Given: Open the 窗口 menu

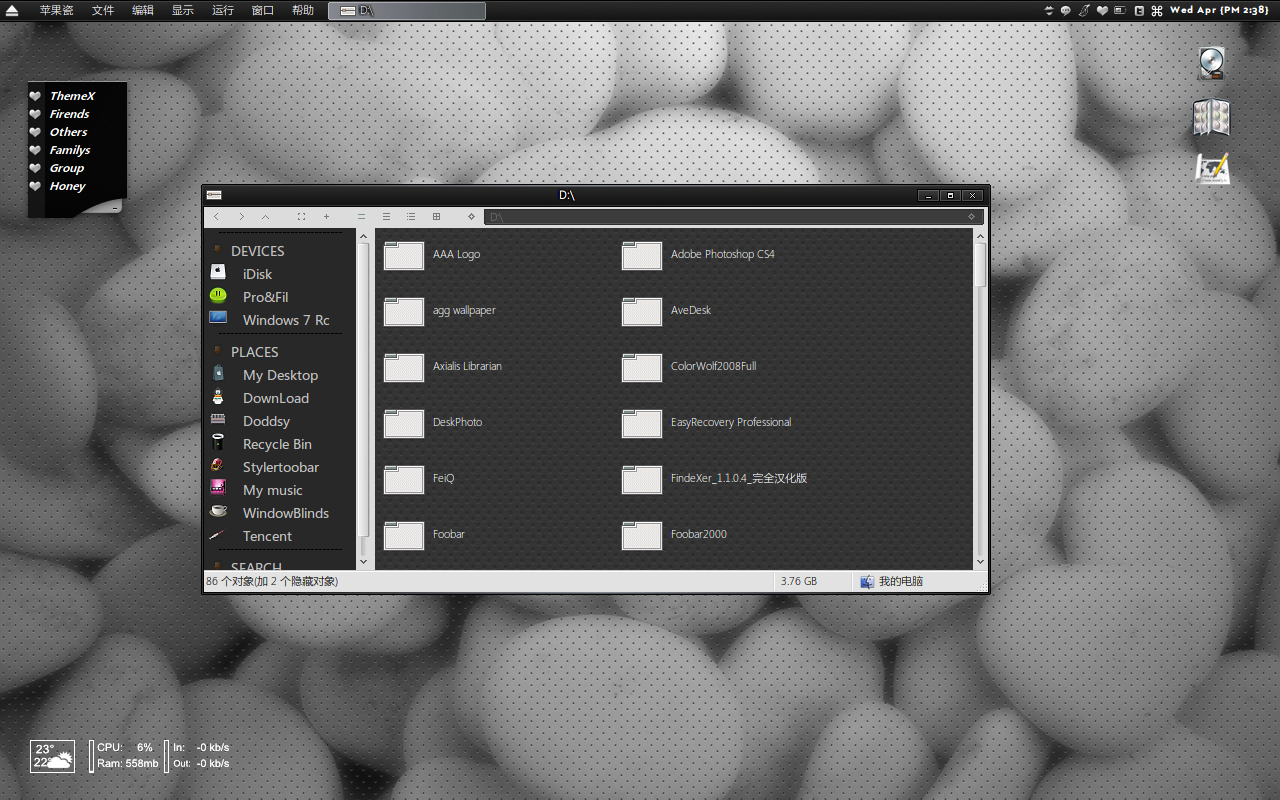Looking at the screenshot, I should (x=263, y=10).
